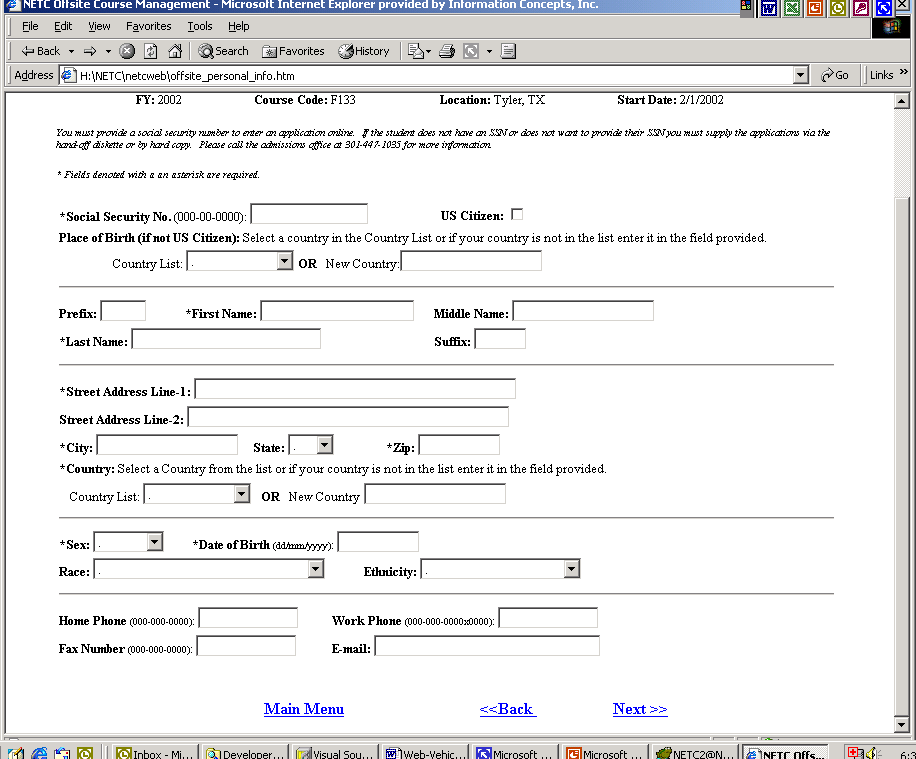
Task: Go to the Home page icon
Action: click(x=175, y=51)
